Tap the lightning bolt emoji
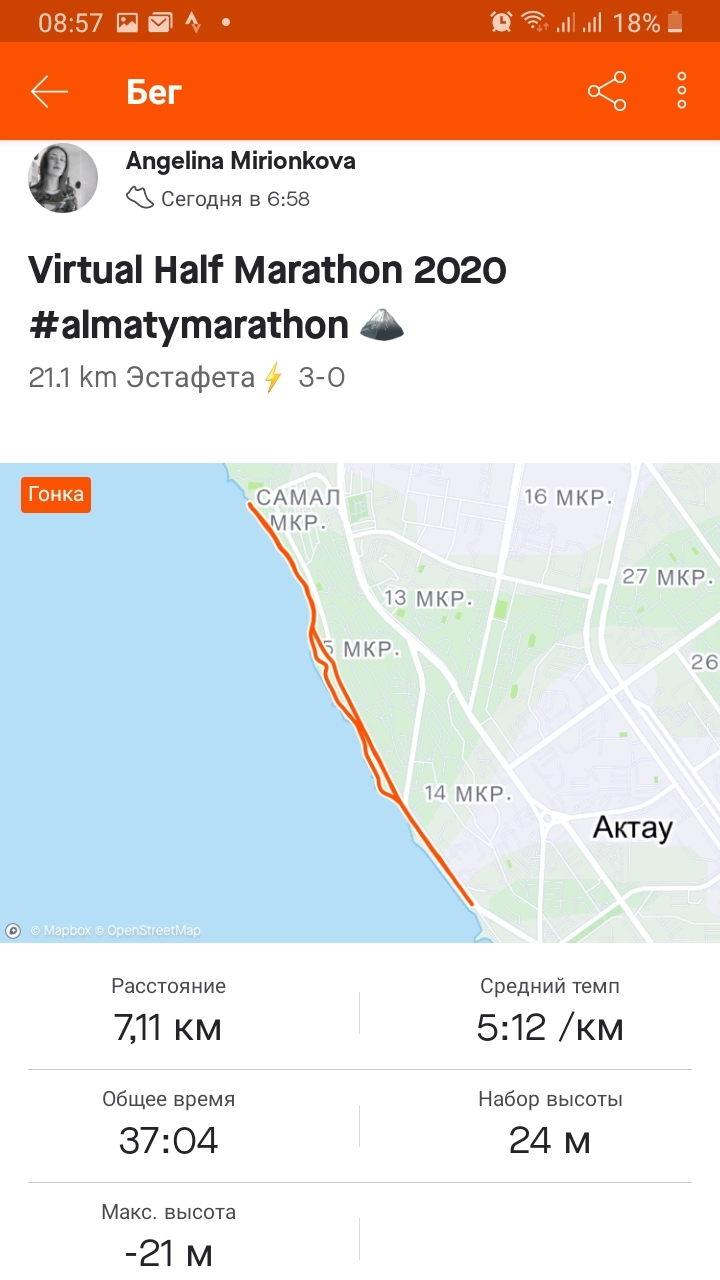 click(x=273, y=379)
